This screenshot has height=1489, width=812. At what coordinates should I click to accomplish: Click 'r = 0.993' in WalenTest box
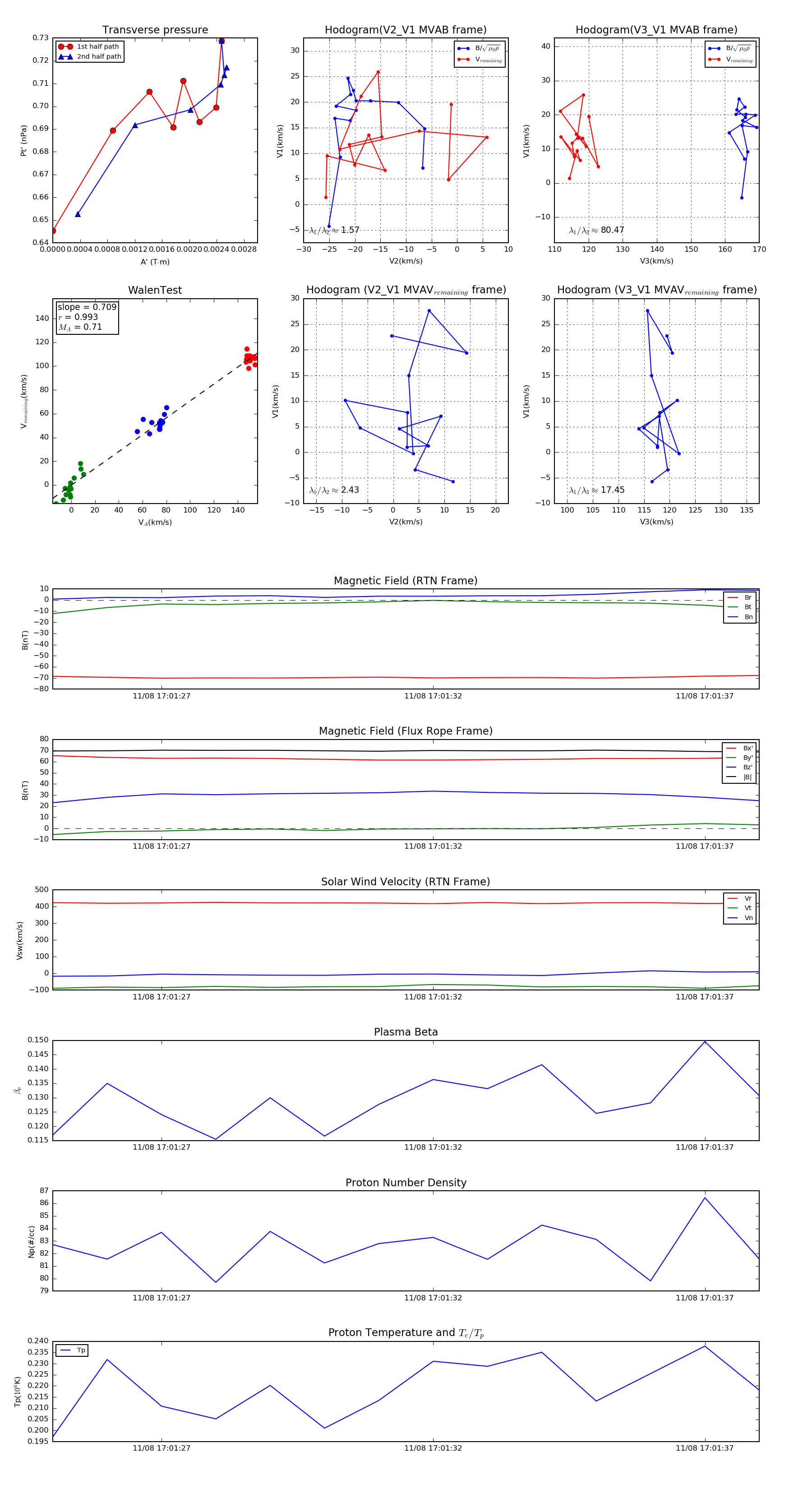[78, 317]
